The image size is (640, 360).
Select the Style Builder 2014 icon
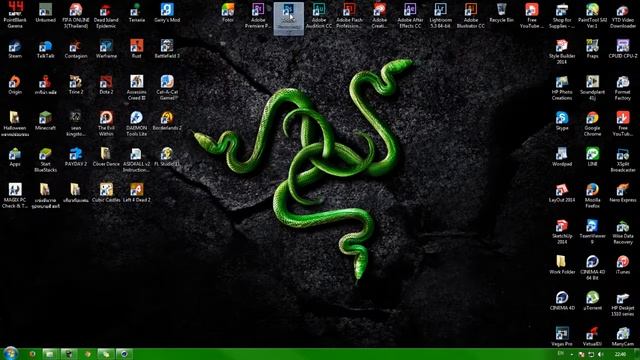562,51
